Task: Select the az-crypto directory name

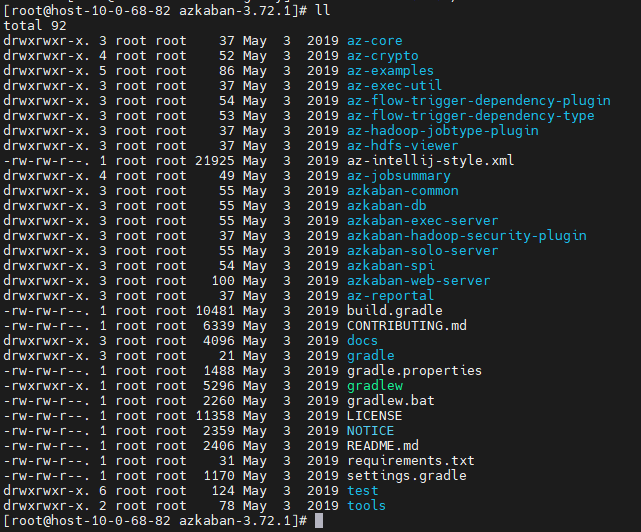Action: pos(383,56)
